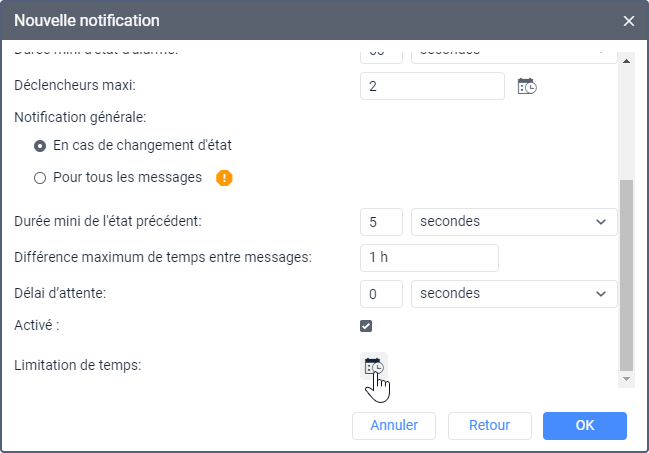Image resolution: width=649 pixels, height=453 pixels.
Task: Focus the Délai d'attente number field
Action: pyautogui.click(x=381, y=293)
